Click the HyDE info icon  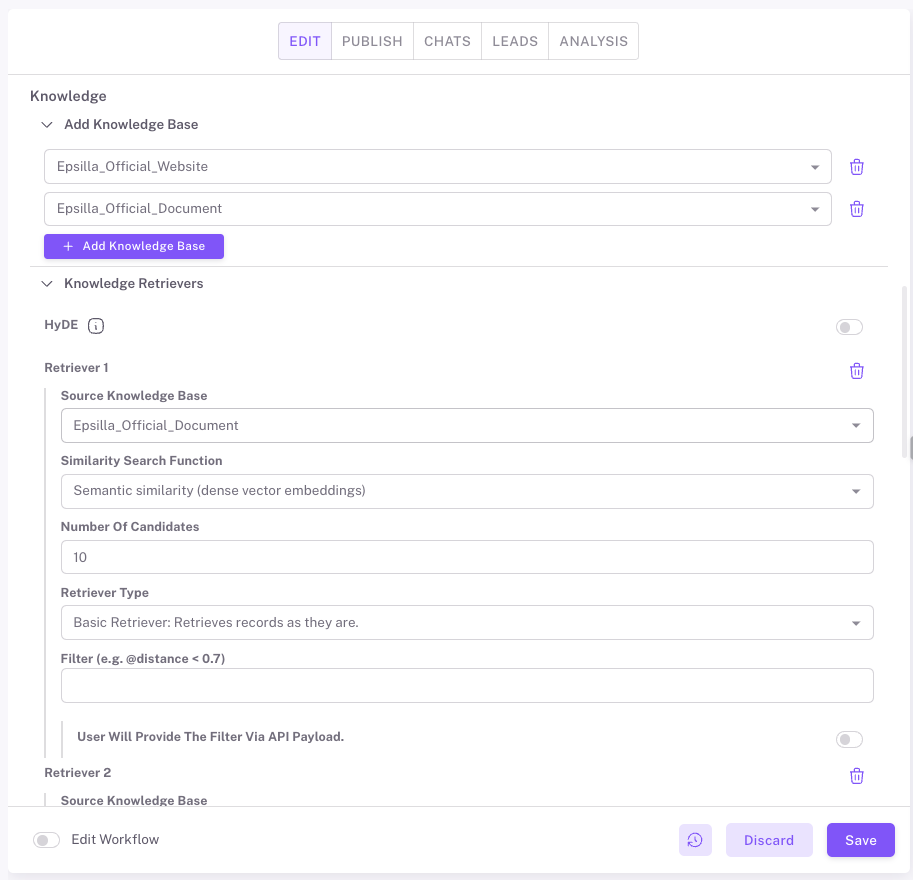pos(96,326)
